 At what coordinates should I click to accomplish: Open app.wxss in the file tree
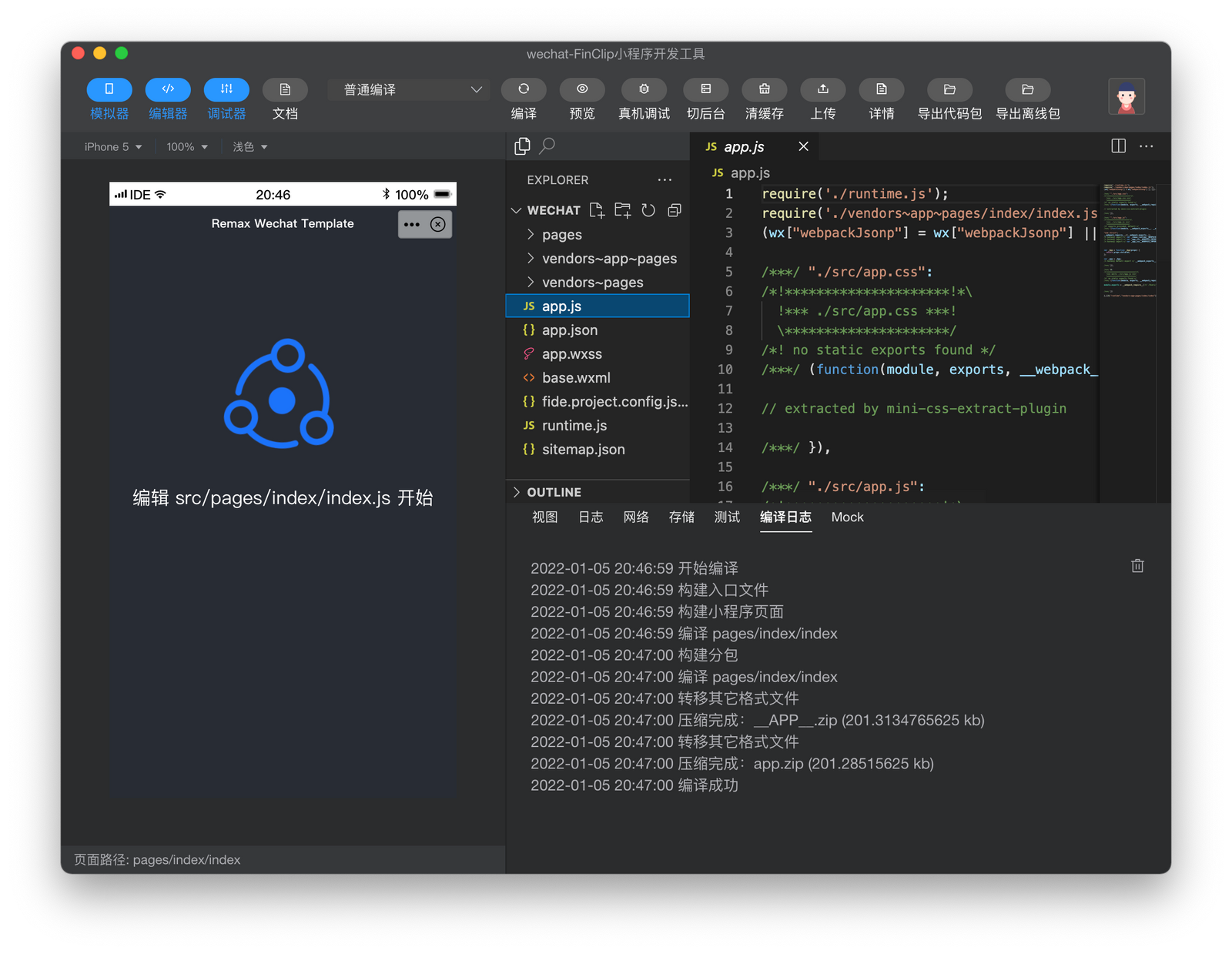click(598, 354)
